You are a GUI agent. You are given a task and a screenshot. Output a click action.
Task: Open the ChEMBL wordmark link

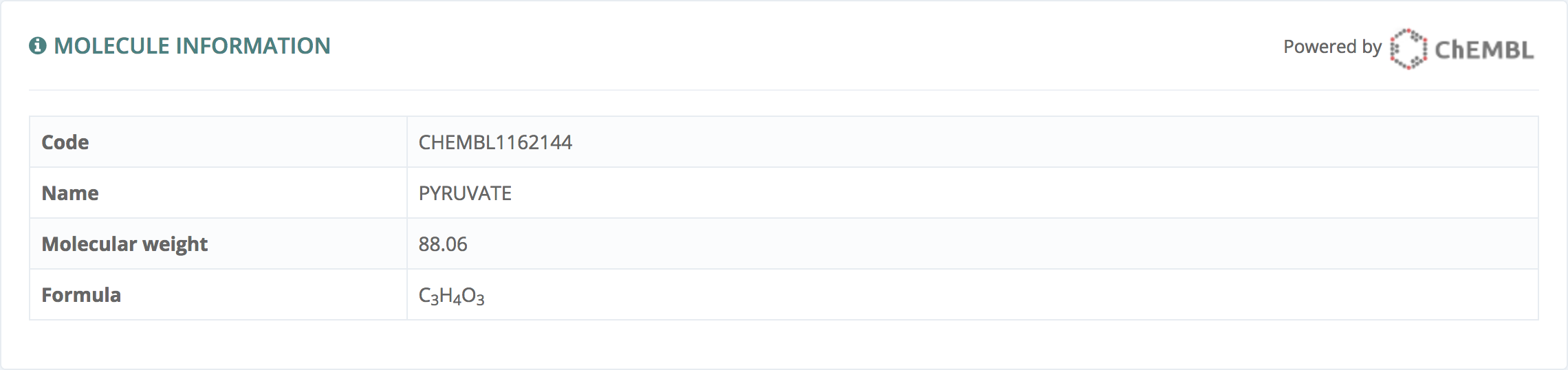(x=1484, y=50)
